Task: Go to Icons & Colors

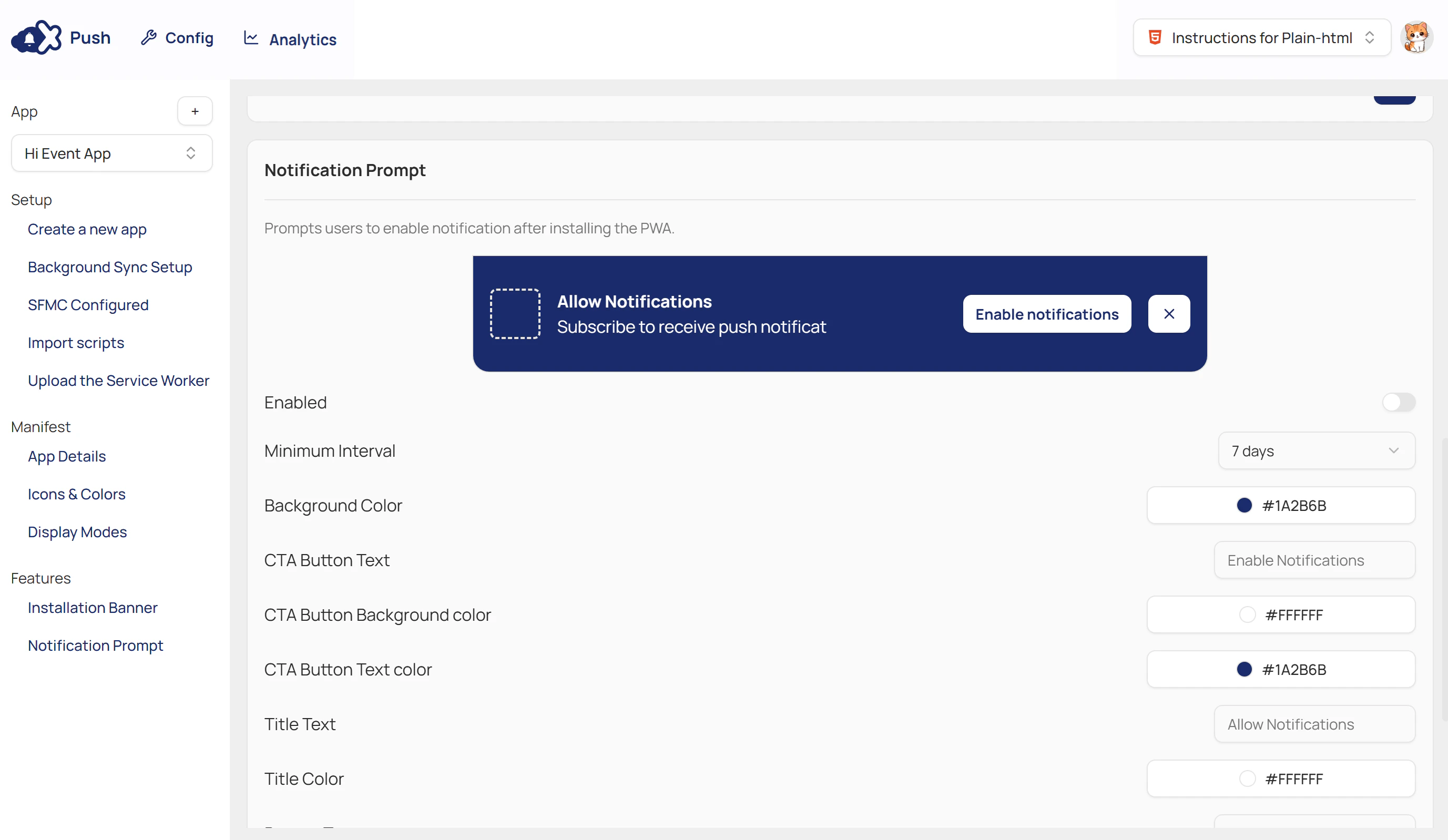Action: click(x=76, y=494)
